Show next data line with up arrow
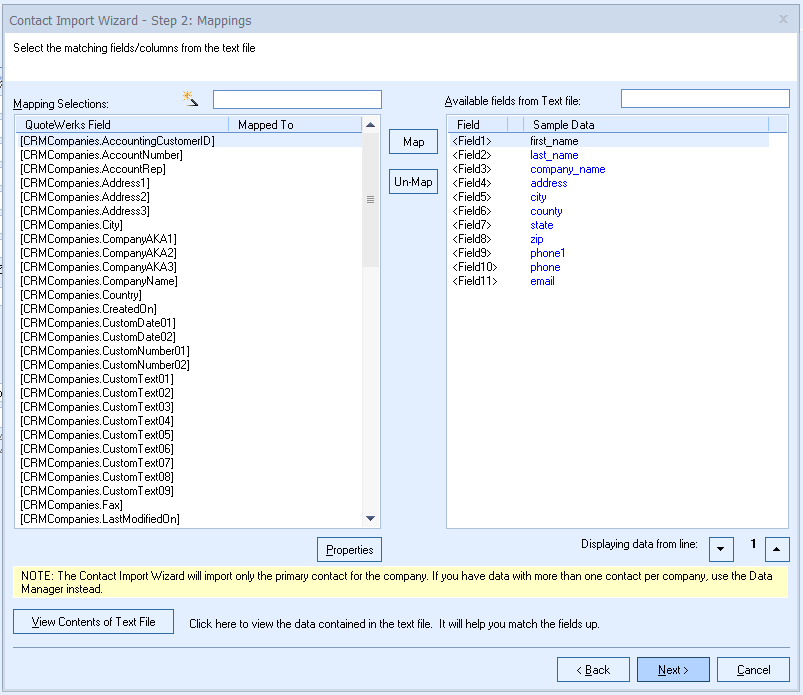Screen dimensions: 803x695 [777, 549]
